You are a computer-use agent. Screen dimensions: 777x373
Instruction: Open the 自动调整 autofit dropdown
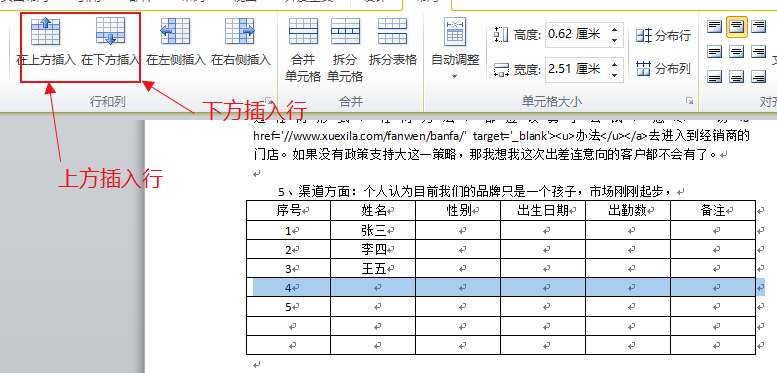tap(455, 50)
